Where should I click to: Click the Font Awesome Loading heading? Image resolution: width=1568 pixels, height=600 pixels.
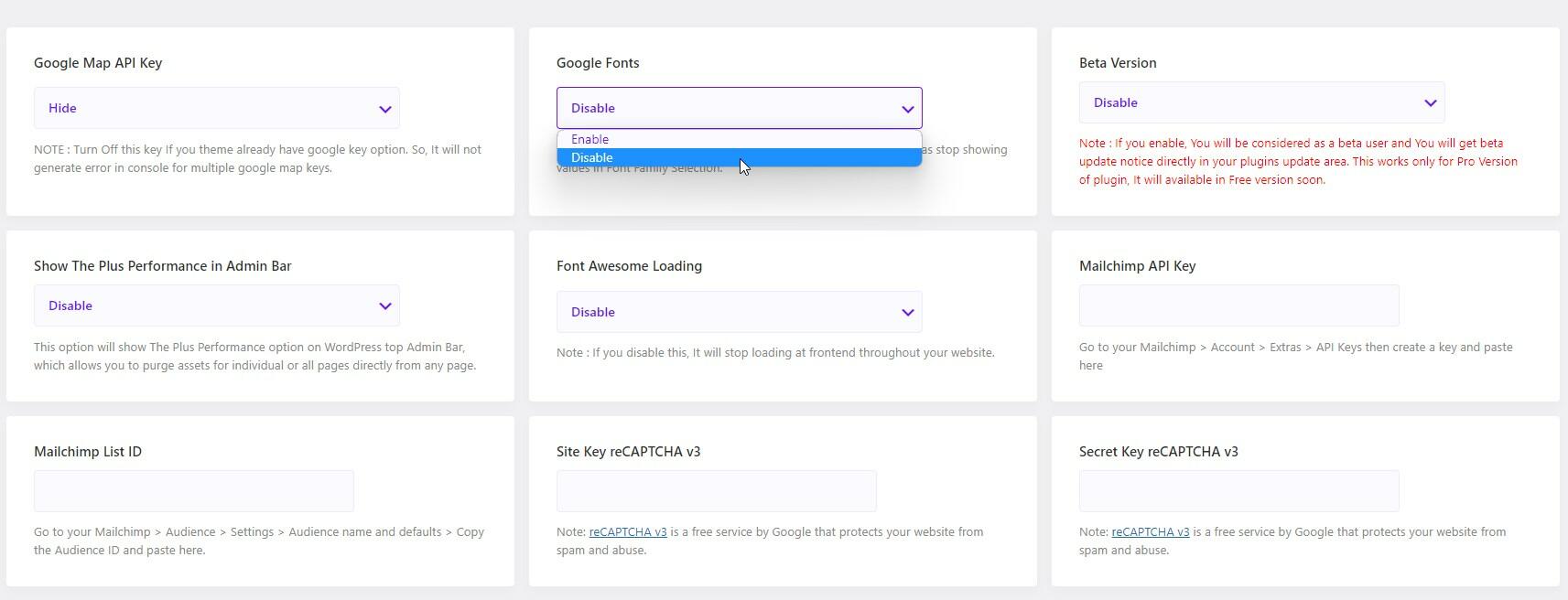pos(629,266)
